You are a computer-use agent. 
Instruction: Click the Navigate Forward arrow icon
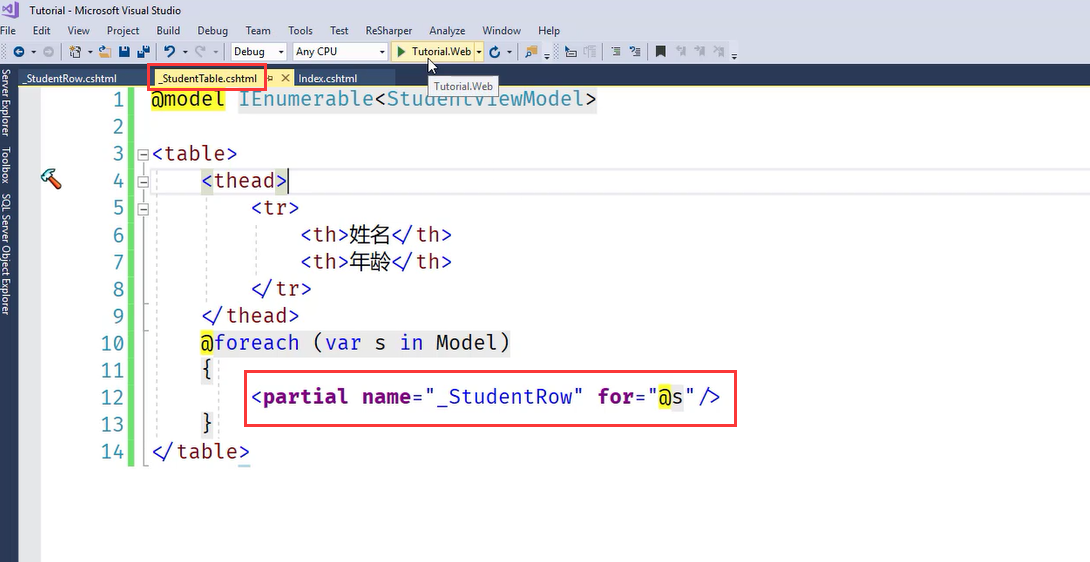point(48,51)
